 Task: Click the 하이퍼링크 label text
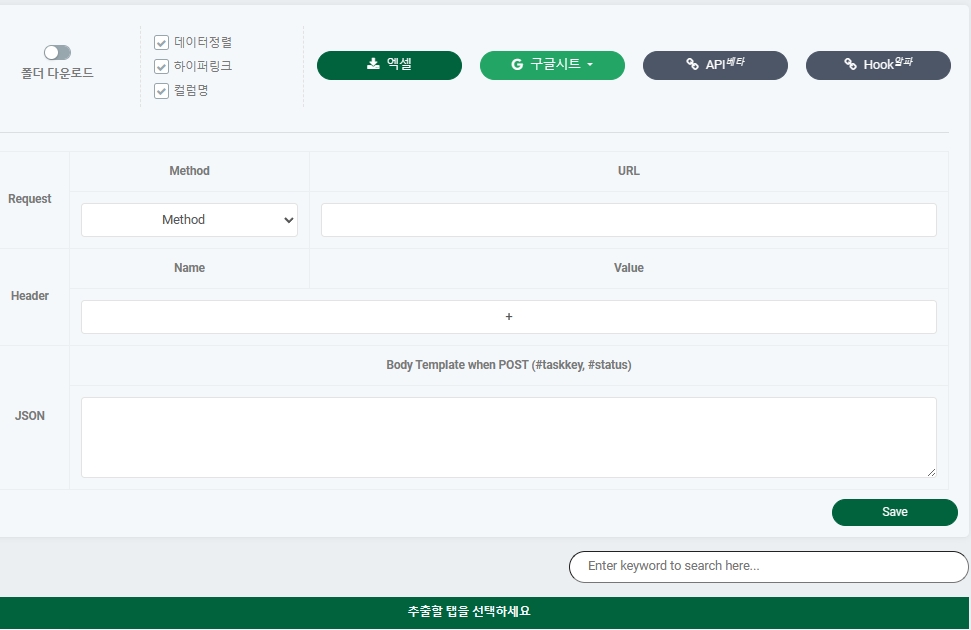[203, 67]
